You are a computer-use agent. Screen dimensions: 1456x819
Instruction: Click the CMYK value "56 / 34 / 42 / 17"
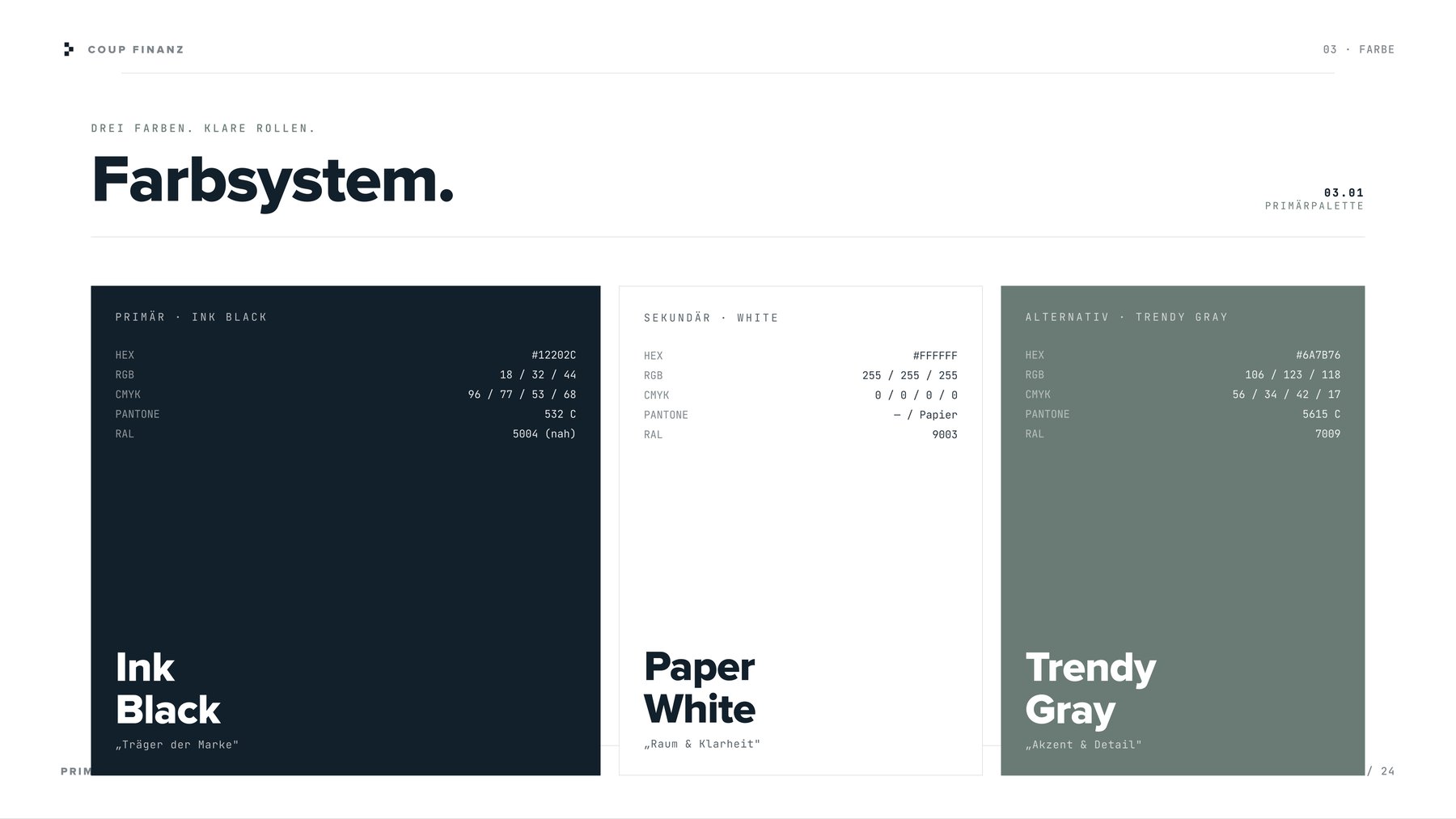click(x=1286, y=395)
